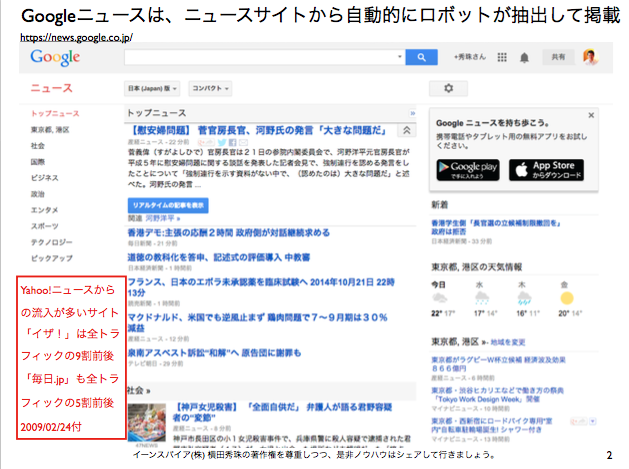Image resolution: width=629 pixels, height=469 pixels.
Task: Open the 神戸女児殺害 headline
Action: point(282,412)
